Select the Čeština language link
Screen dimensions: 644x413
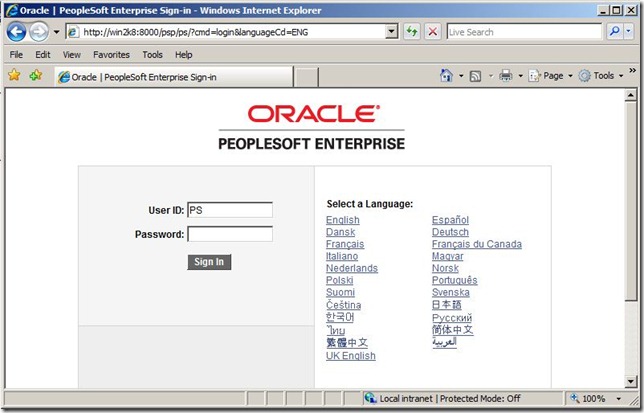pos(343,305)
